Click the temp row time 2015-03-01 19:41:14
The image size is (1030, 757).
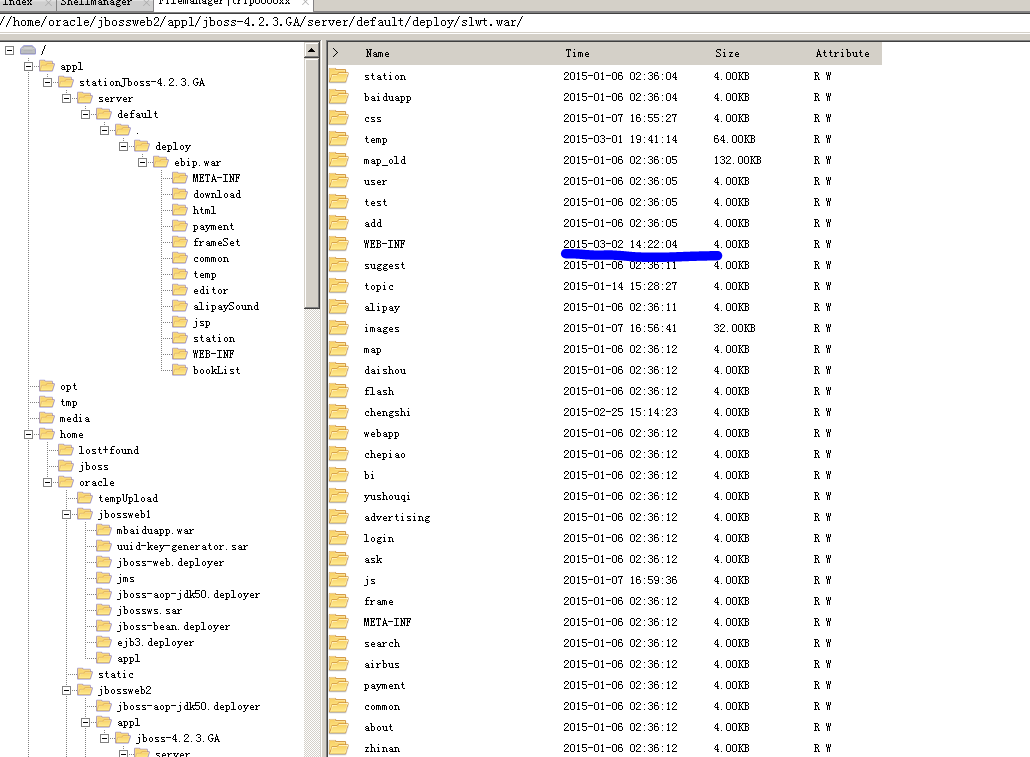620,139
